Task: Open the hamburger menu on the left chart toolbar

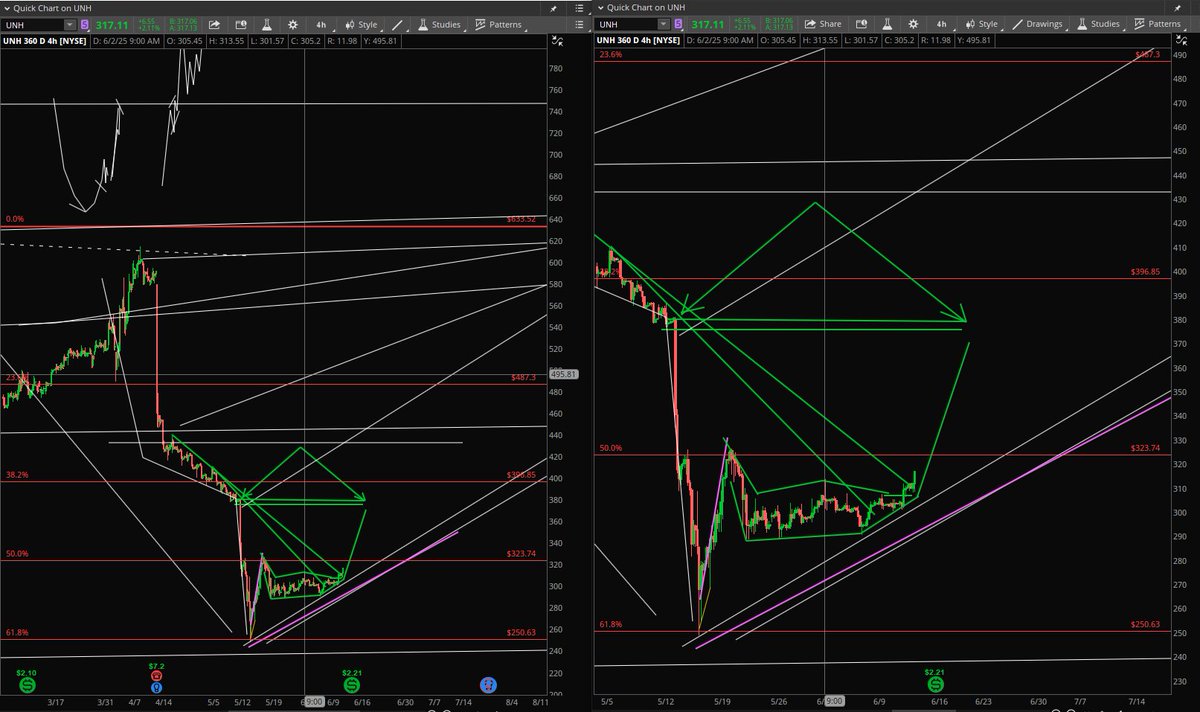Action: tap(578, 24)
